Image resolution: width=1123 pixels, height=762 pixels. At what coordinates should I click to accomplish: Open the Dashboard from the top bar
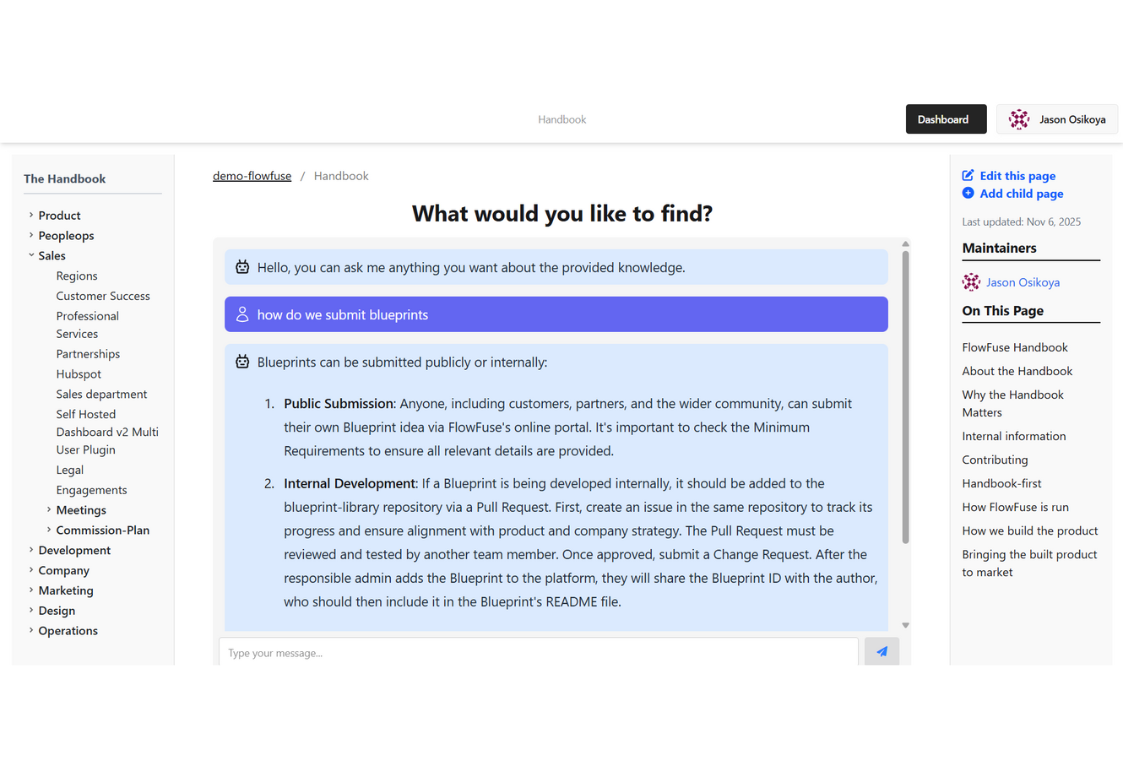(x=945, y=118)
